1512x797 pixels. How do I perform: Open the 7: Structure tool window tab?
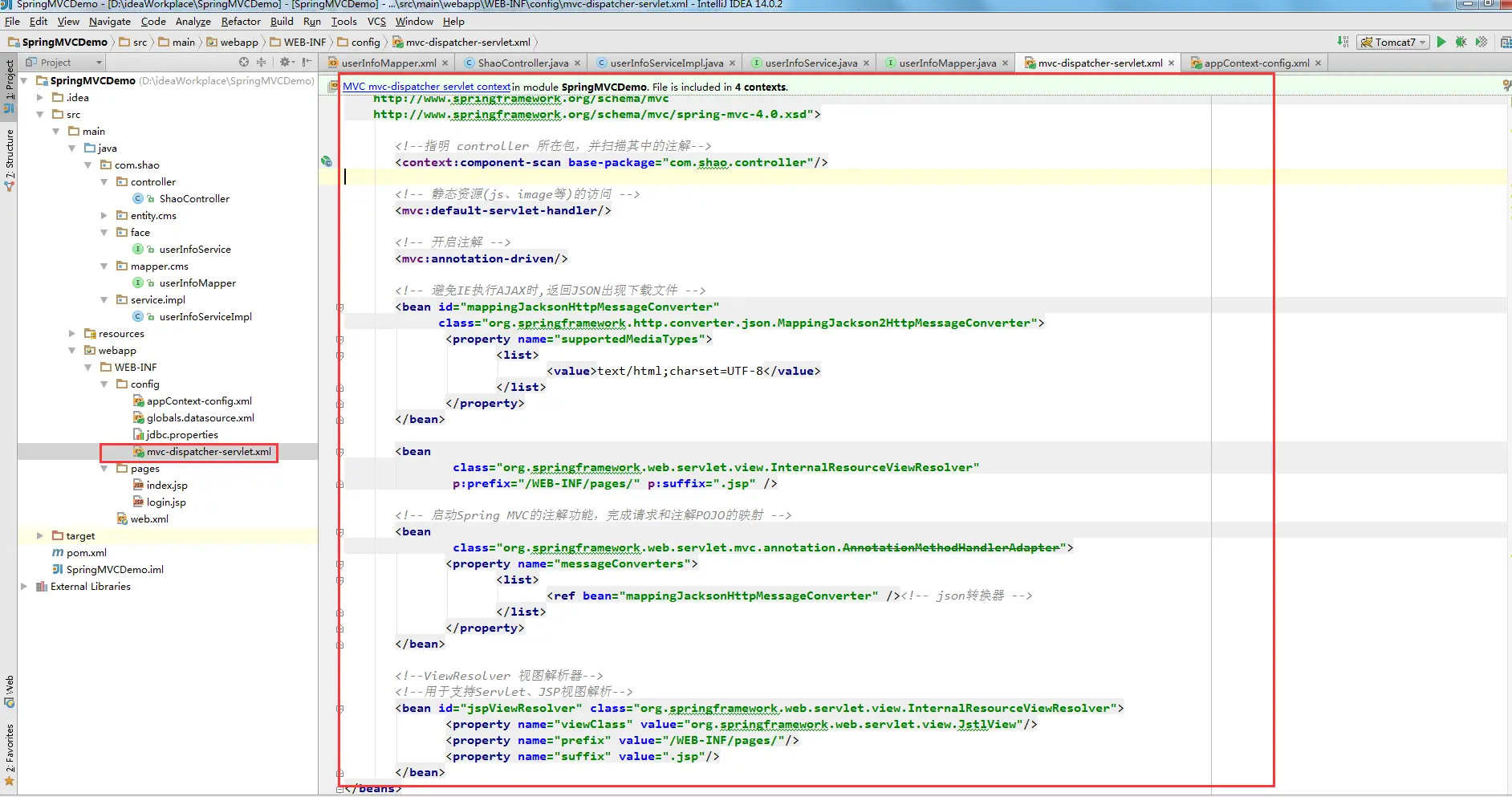pyautogui.click(x=9, y=159)
